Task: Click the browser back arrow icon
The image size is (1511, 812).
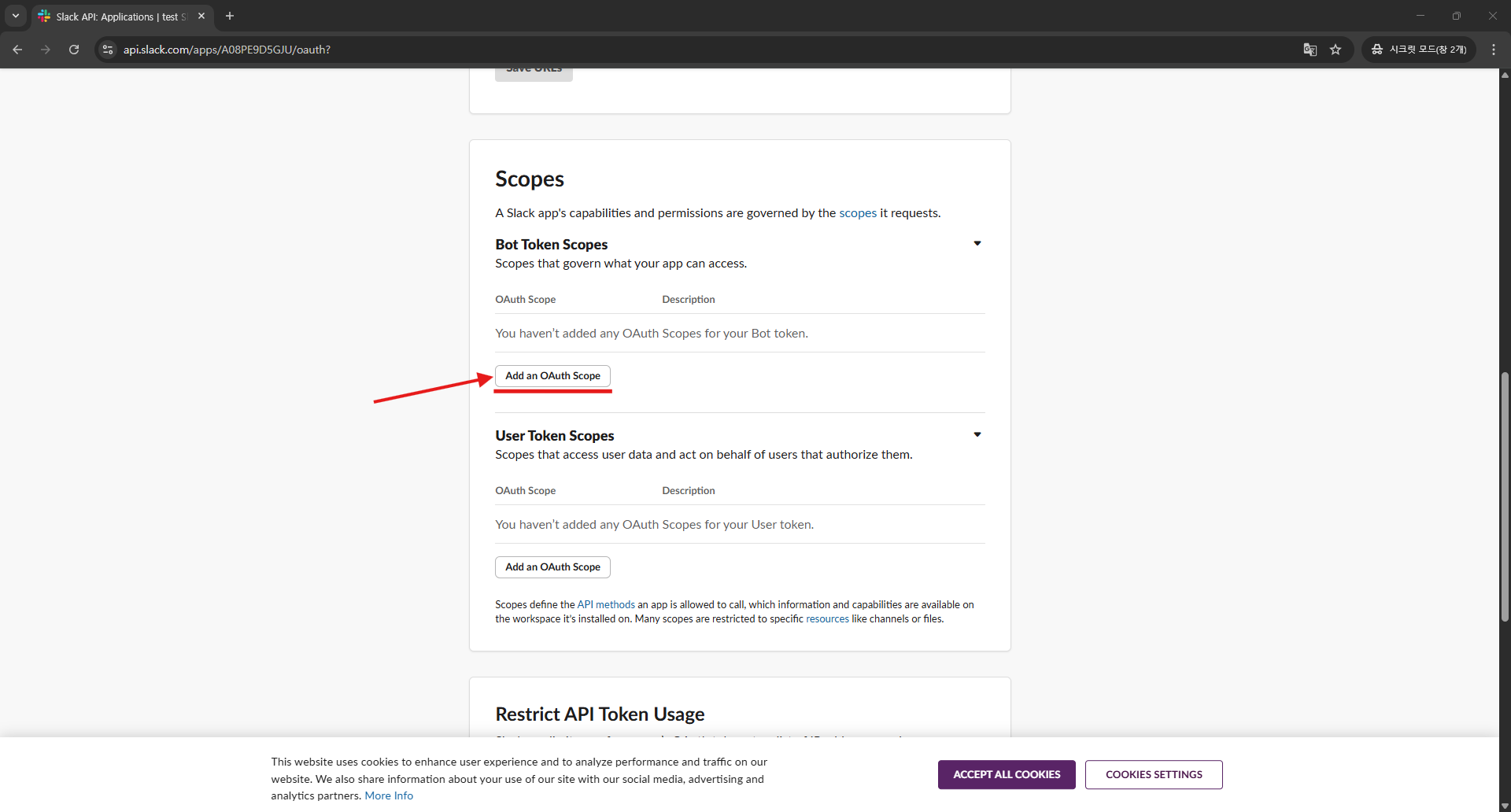Action: 17,50
